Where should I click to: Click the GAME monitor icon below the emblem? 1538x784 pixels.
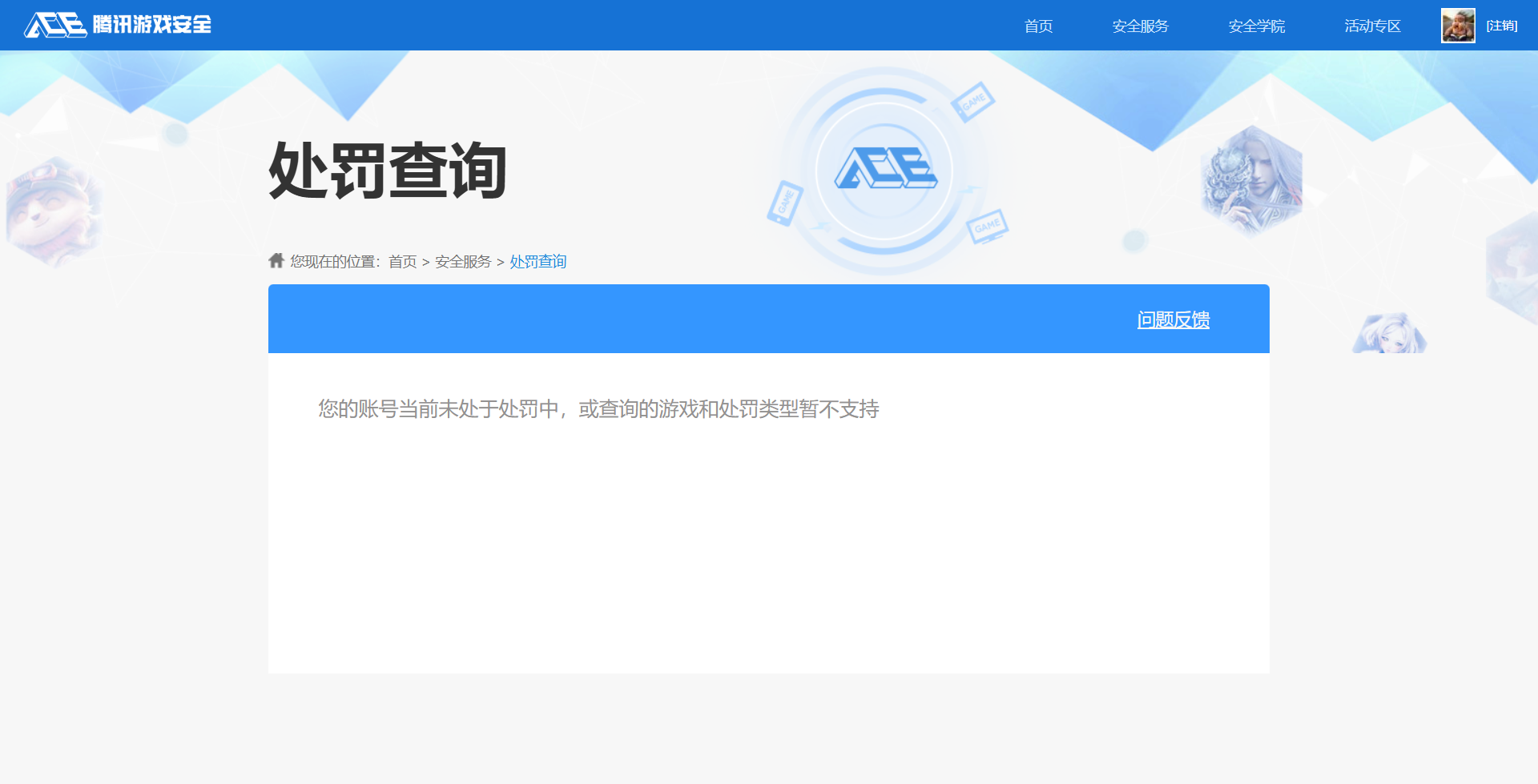(x=987, y=226)
